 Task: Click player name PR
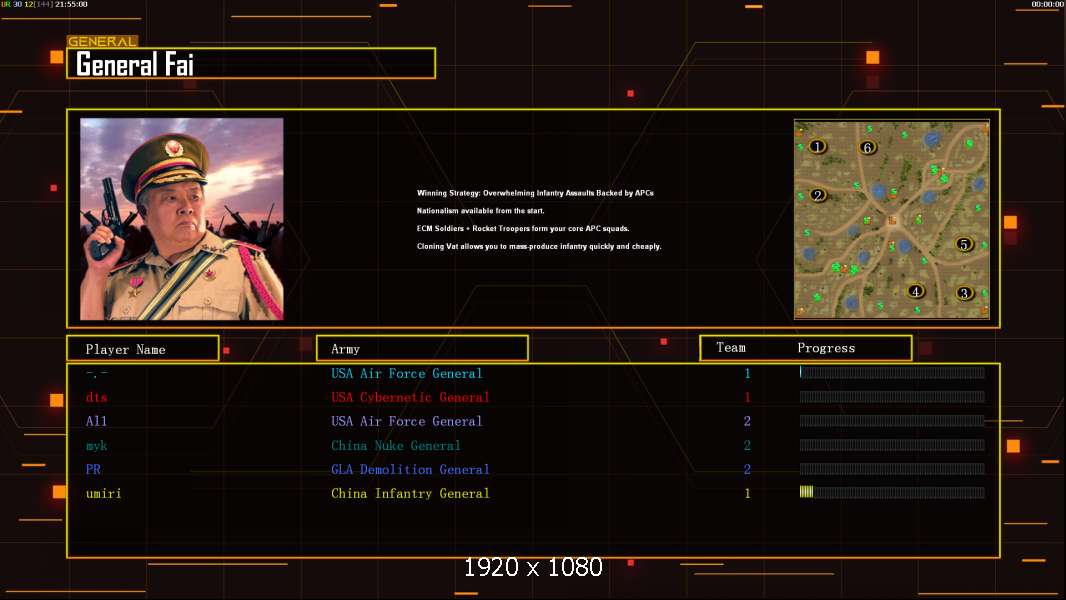pos(93,470)
